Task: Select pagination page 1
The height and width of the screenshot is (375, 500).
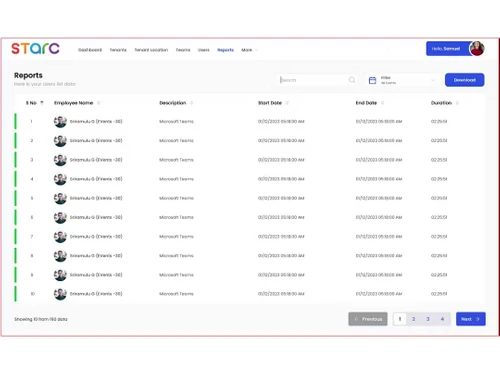Action: (x=400, y=319)
